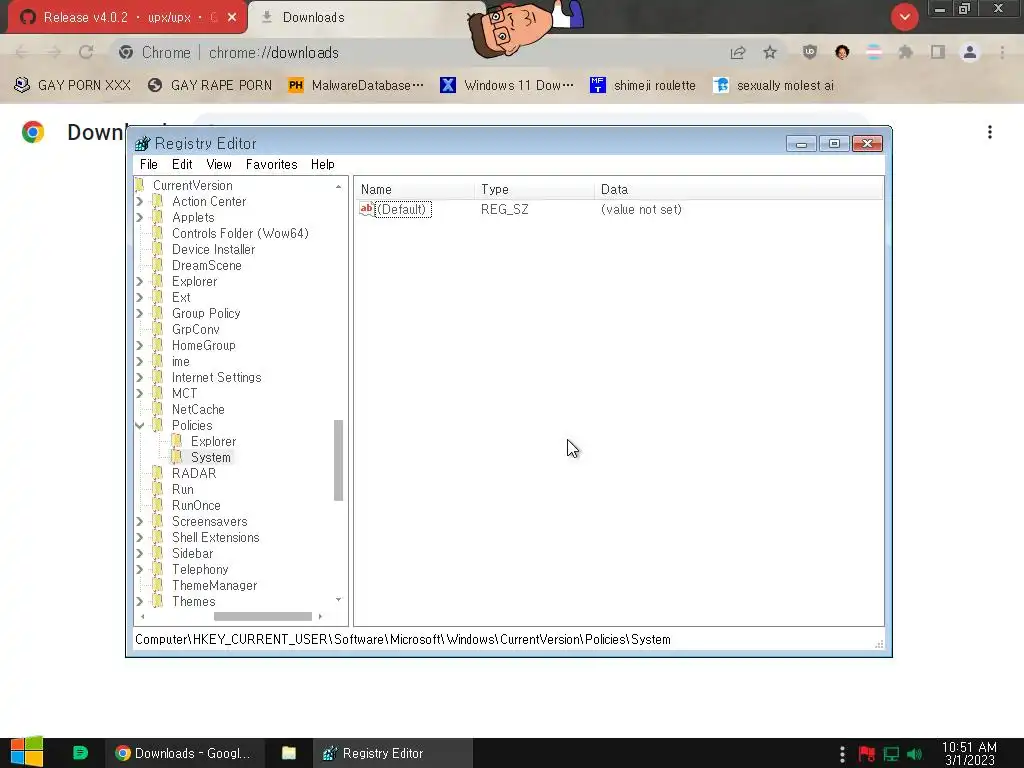Screen dimensions: 1024x768
Task: Open the Downloads page more-actions menu
Action: click(x=990, y=133)
